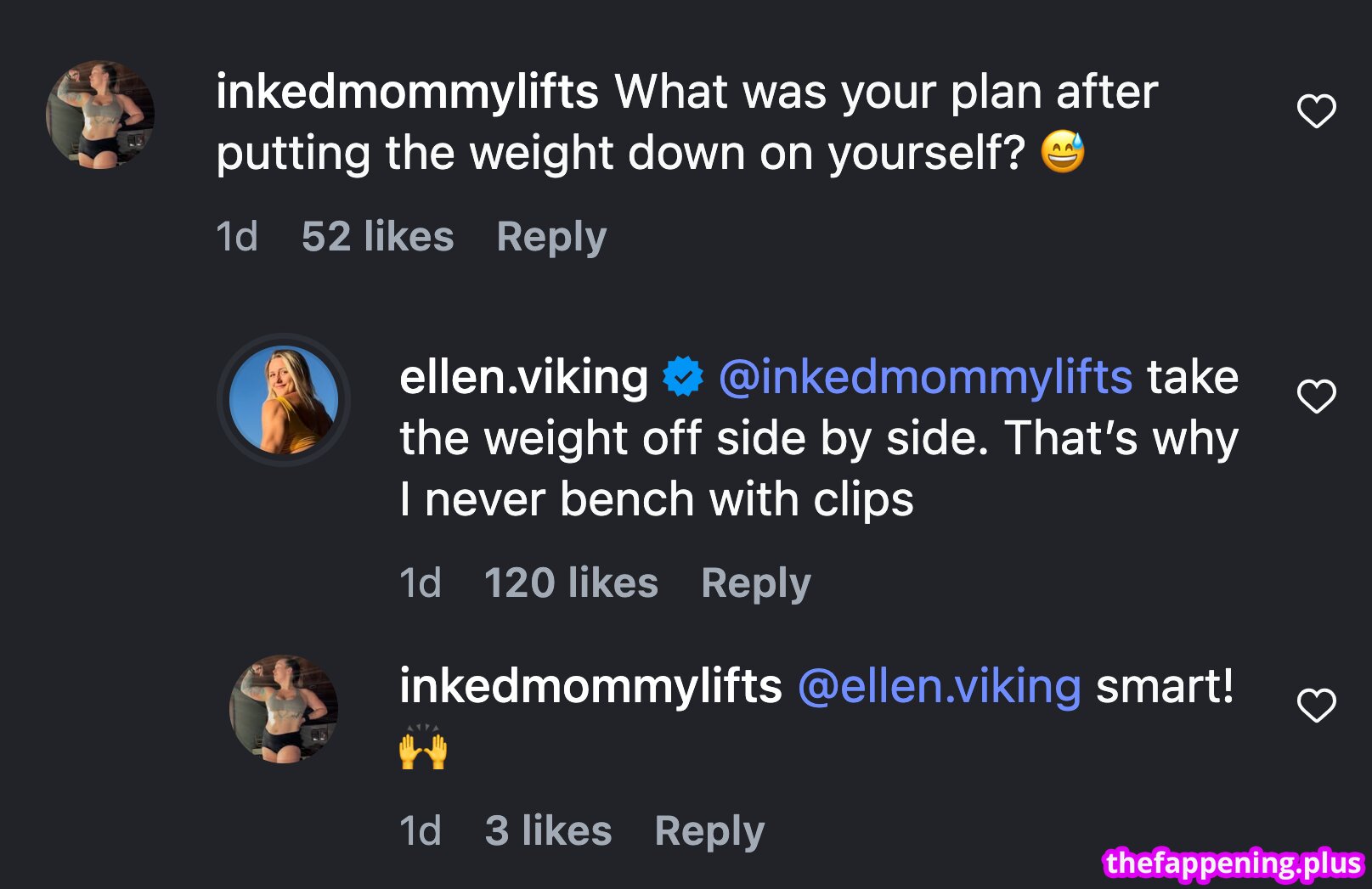Visit the ellen.viking username link

tap(523, 377)
